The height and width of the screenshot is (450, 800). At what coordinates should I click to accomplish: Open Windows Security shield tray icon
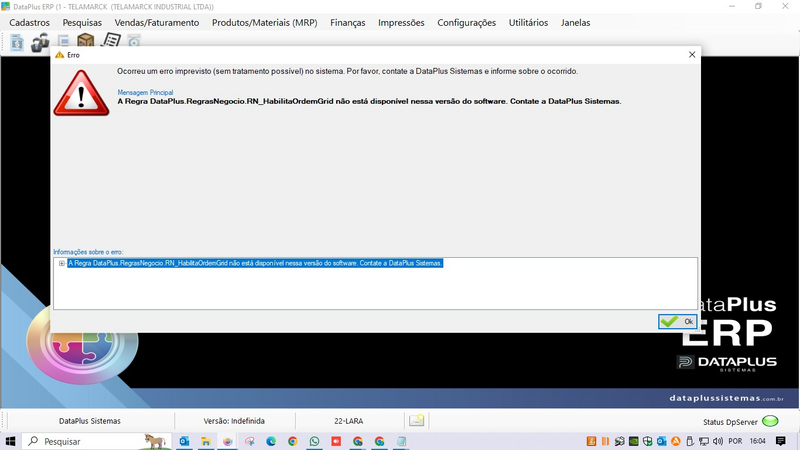(x=647, y=441)
